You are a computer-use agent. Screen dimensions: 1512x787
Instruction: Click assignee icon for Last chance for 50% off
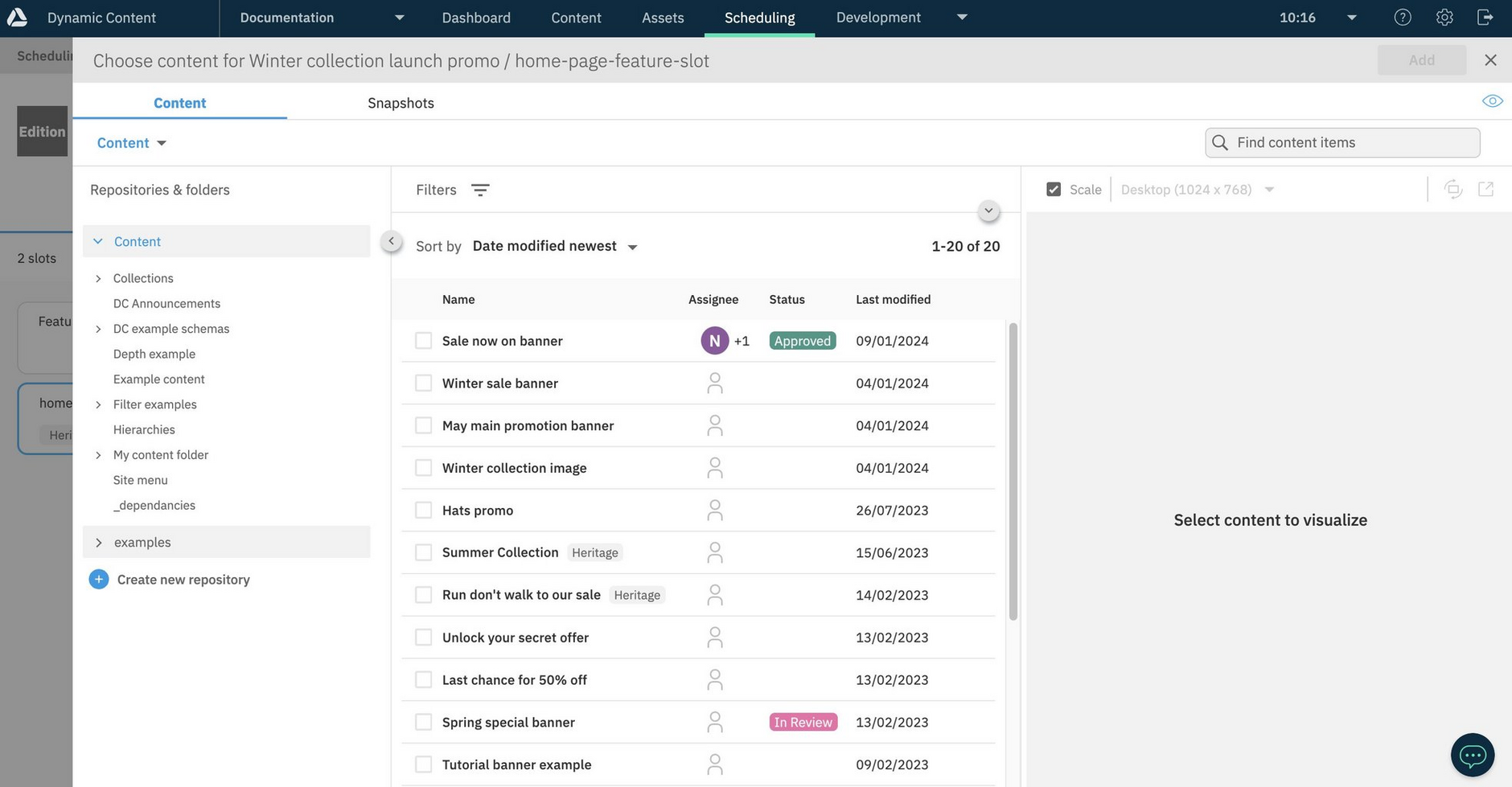tap(714, 680)
